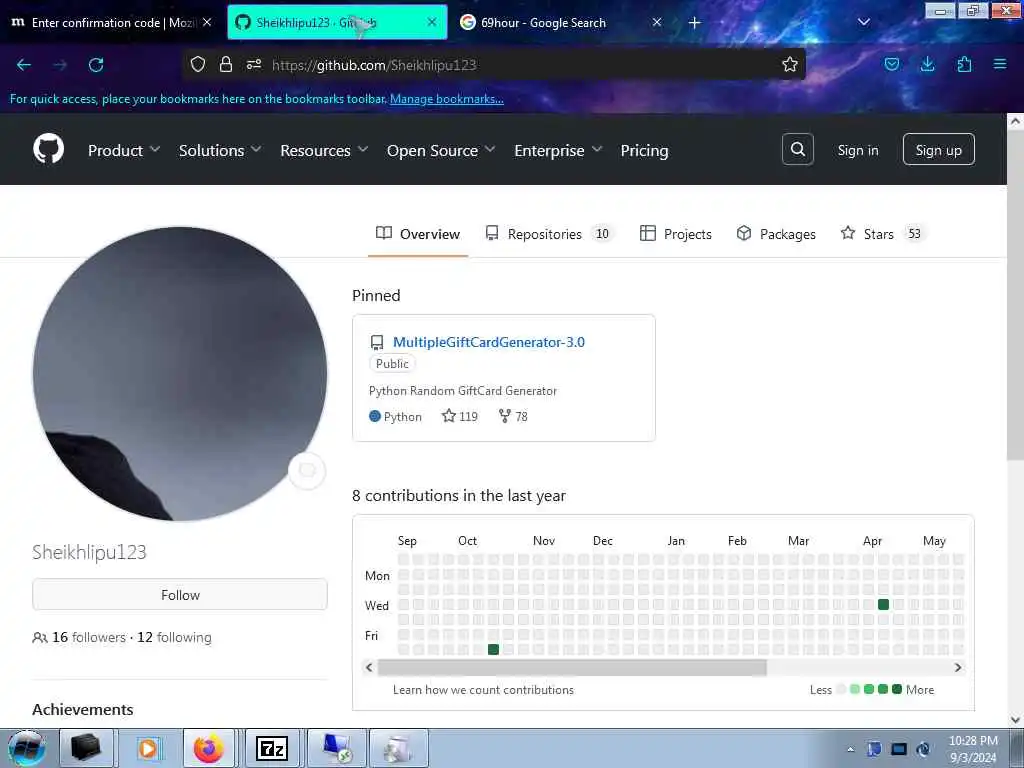Open media player taskbar icon
This screenshot has height=768, width=1024.
[148, 748]
